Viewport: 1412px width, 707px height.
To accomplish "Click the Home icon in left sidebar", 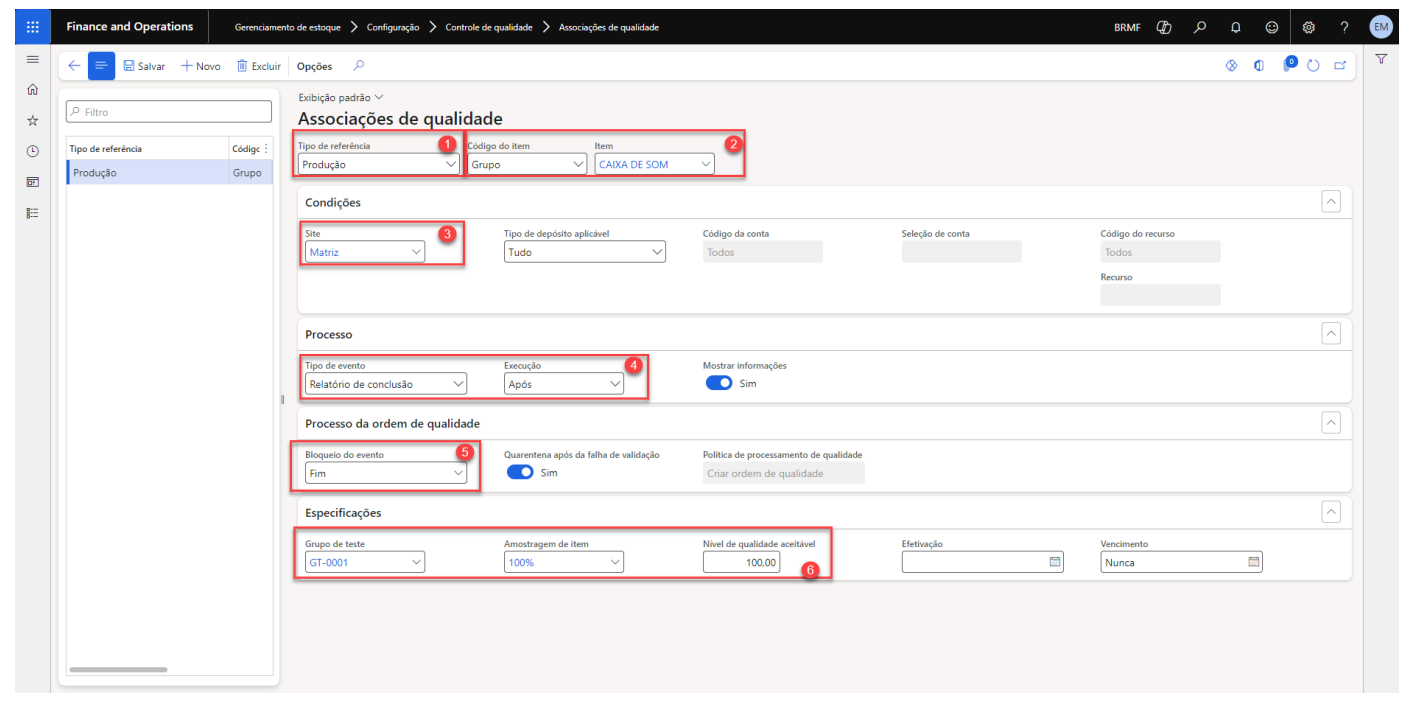I will [32, 90].
